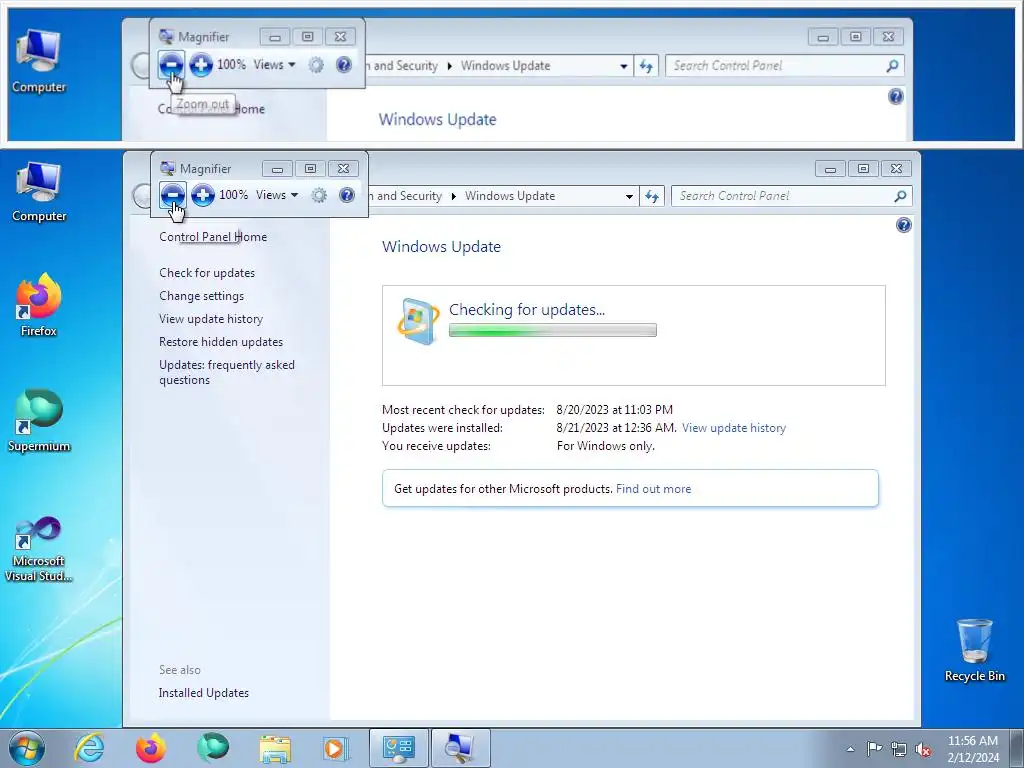Click "For Windows only." text
Viewport: 1024px width, 768px height.
pos(605,446)
